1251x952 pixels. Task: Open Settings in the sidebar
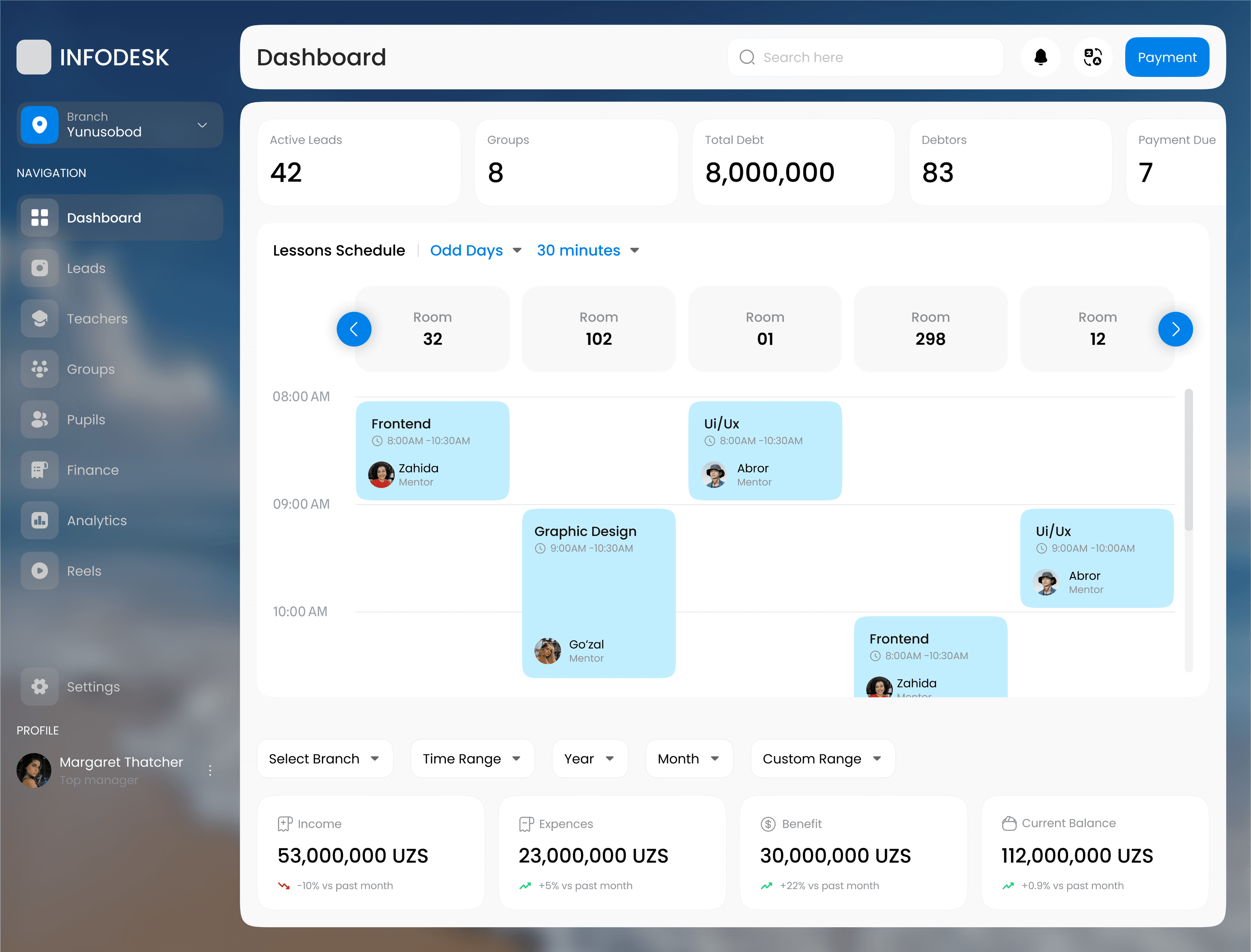point(120,687)
